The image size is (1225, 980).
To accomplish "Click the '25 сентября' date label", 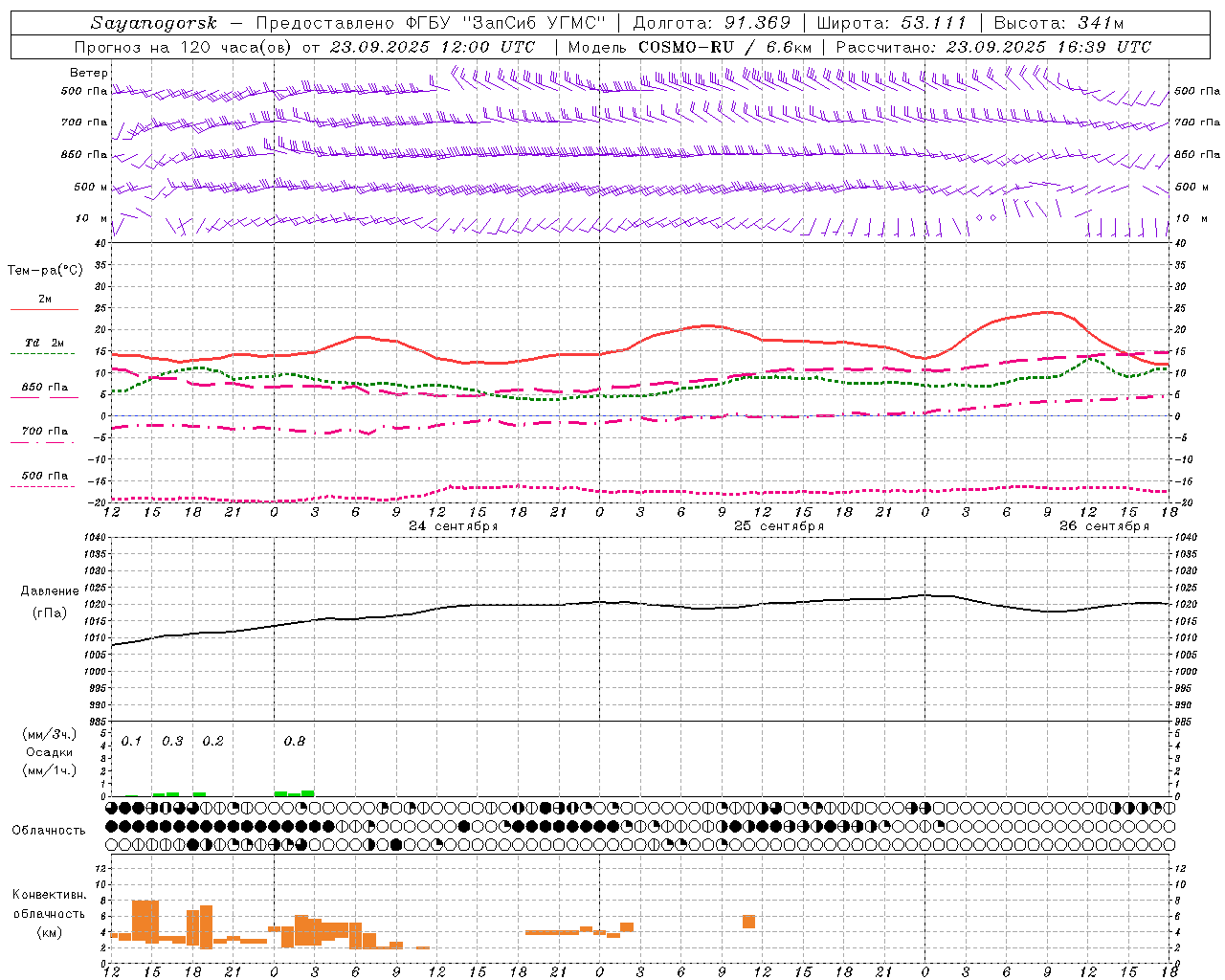I will [779, 526].
